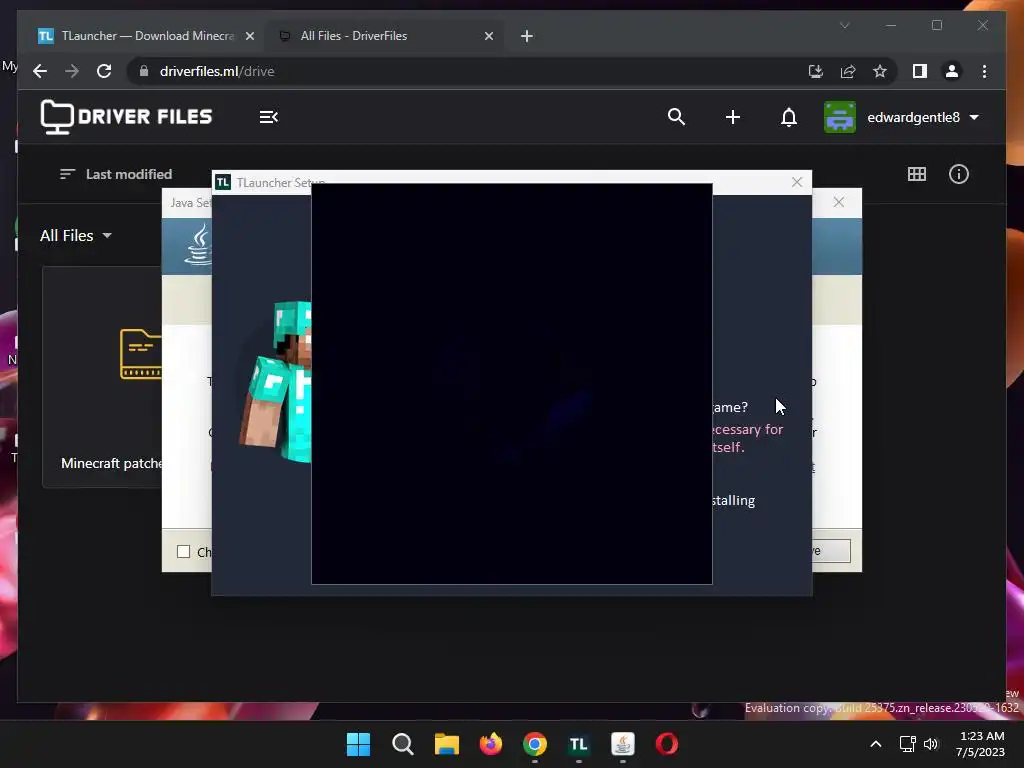
Task: Click the edwardgentle8 avatar
Action: (x=840, y=118)
